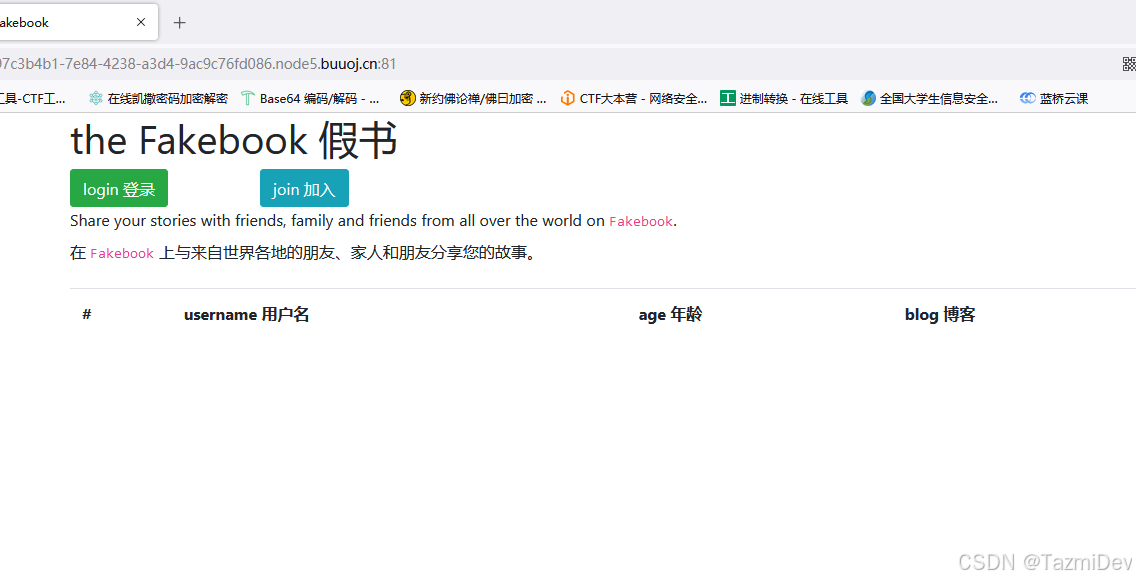The image size is (1136, 582).
Task: Open the 工具-CTF工 bookmark
Action: tap(33, 99)
